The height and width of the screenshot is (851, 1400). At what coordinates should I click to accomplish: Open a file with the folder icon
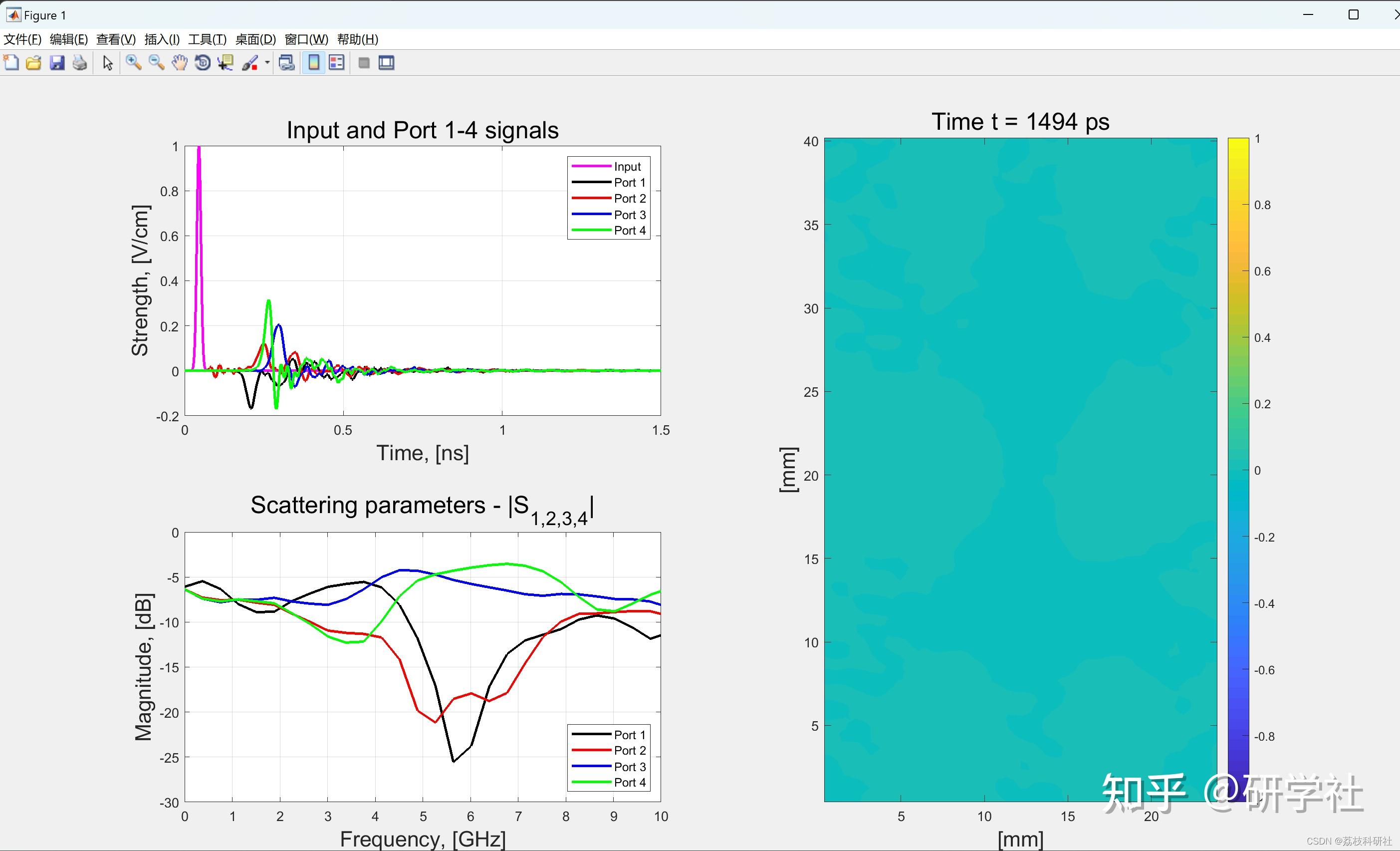click(x=33, y=62)
